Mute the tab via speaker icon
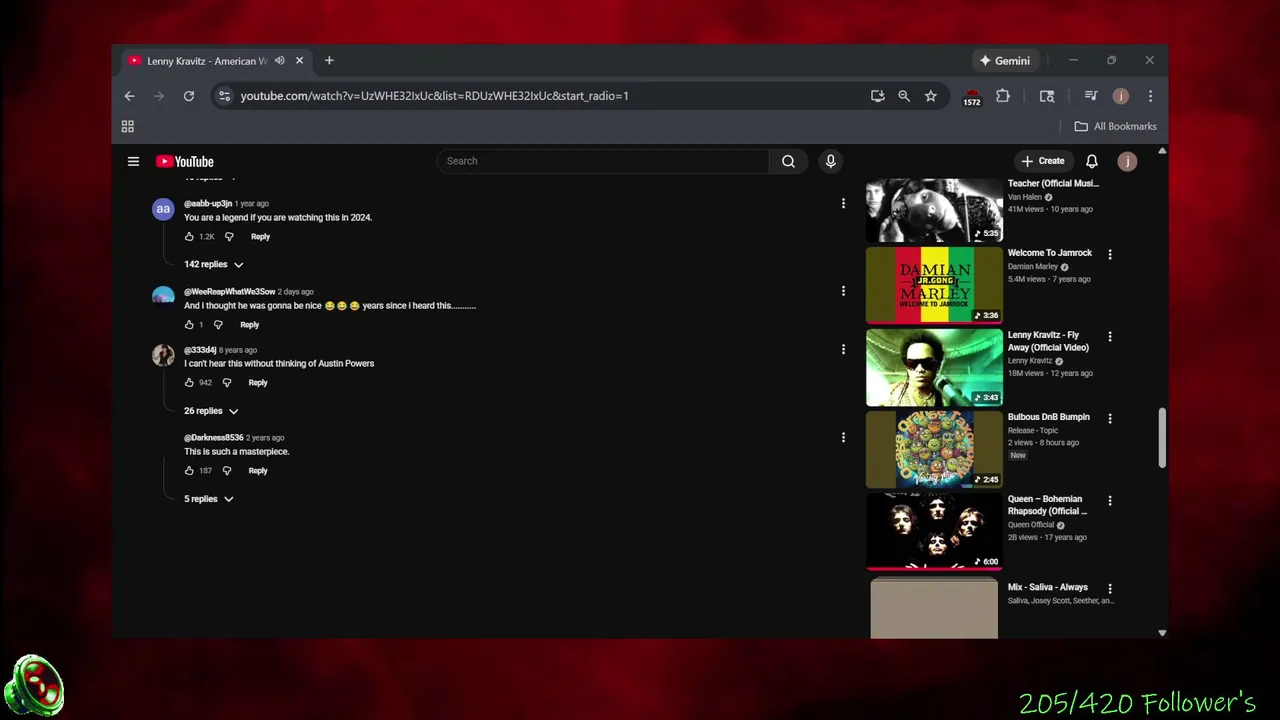 pyautogui.click(x=280, y=61)
